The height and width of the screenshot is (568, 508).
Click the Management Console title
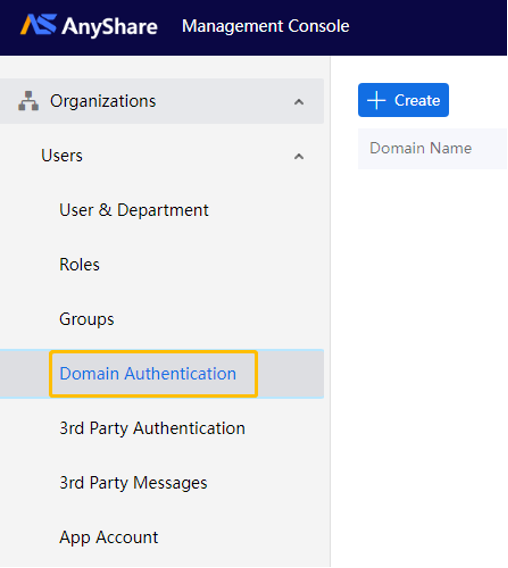pos(266,26)
